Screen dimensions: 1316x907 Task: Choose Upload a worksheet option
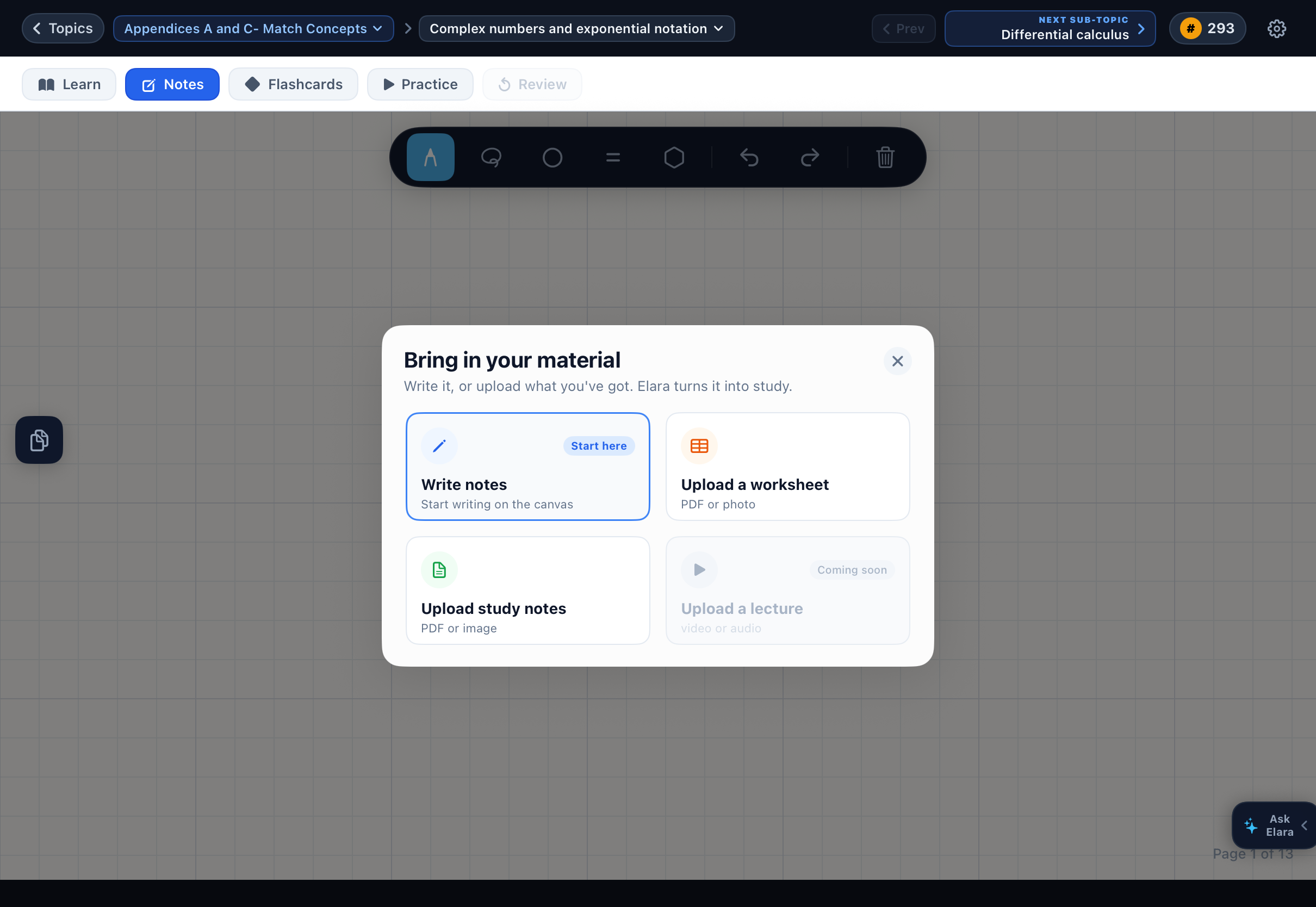tap(787, 467)
